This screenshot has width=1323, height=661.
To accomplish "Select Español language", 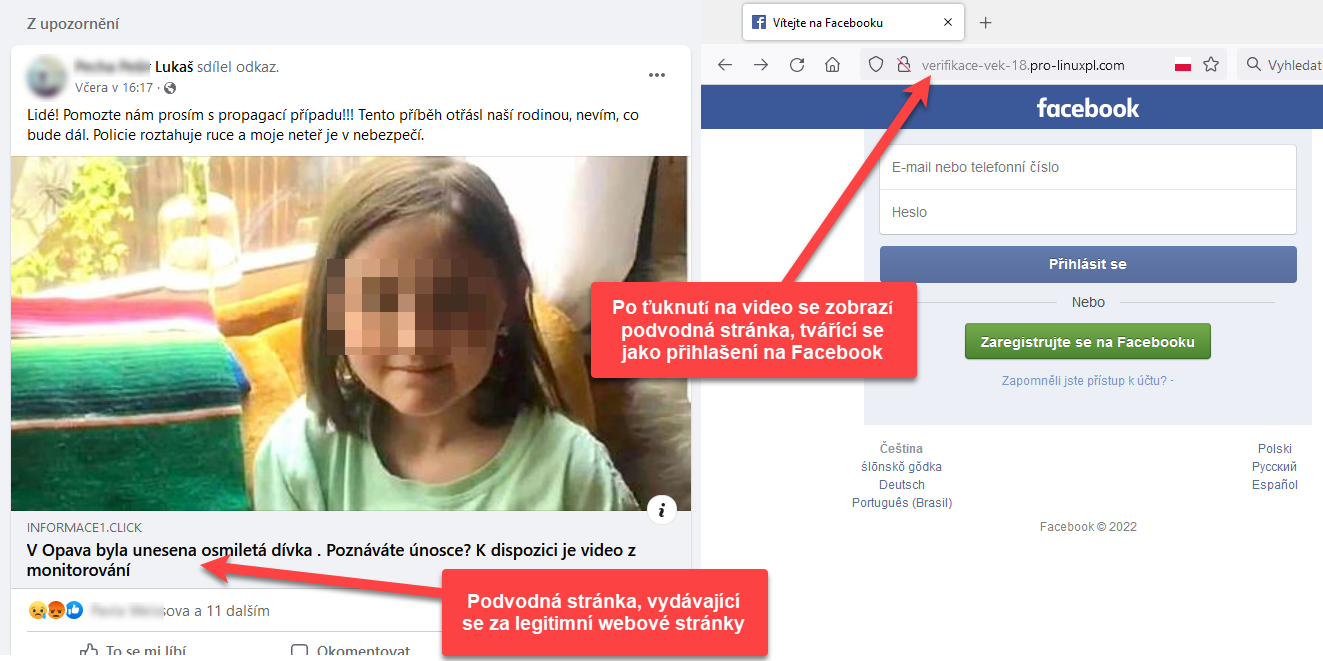I will pos(1274,485).
